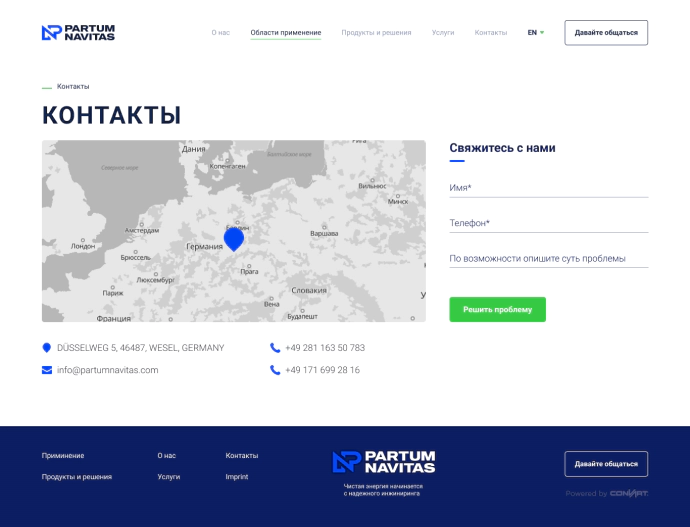
Task: Click the Powered by text in footer
Action: click(x=586, y=494)
